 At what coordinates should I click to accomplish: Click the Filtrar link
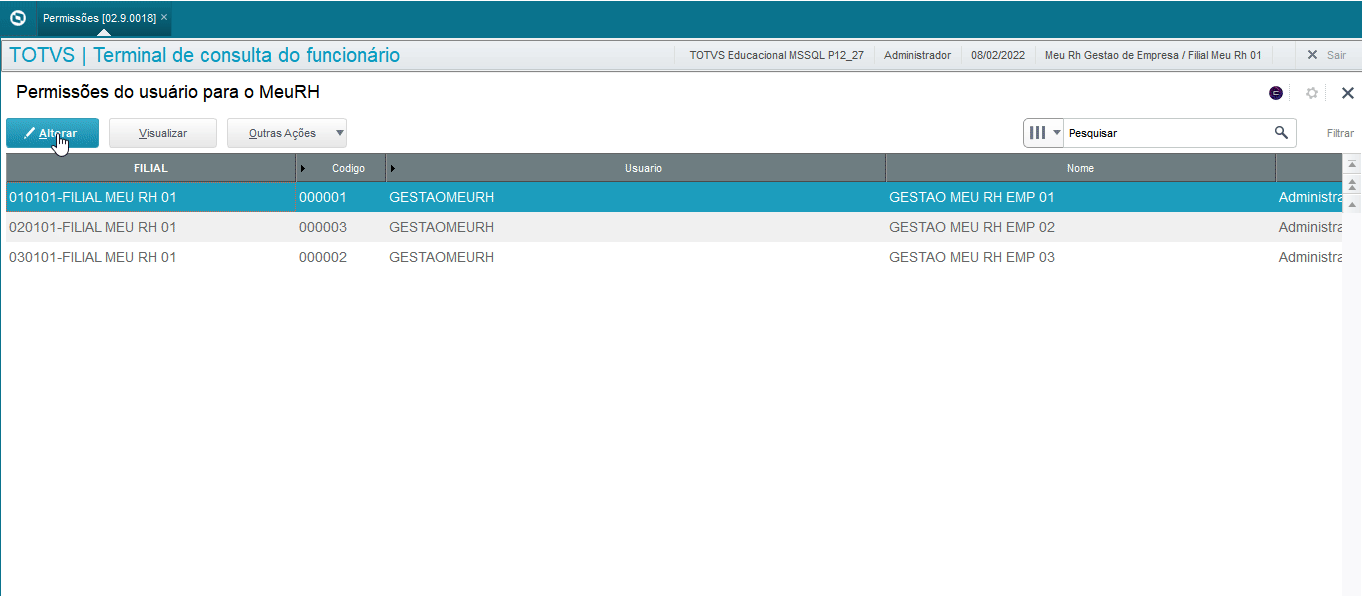click(x=1340, y=133)
